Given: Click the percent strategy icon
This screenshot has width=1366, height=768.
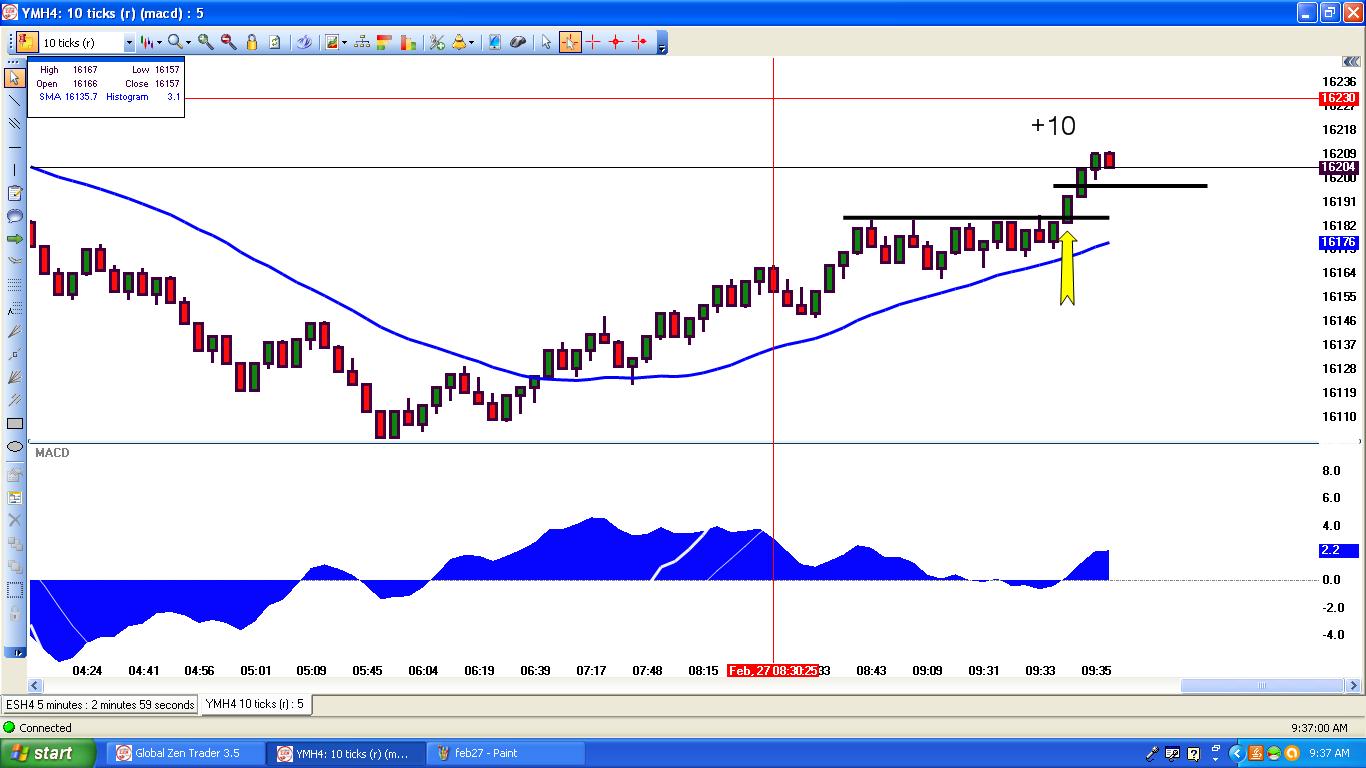Looking at the screenshot, I should click(436, 42).
